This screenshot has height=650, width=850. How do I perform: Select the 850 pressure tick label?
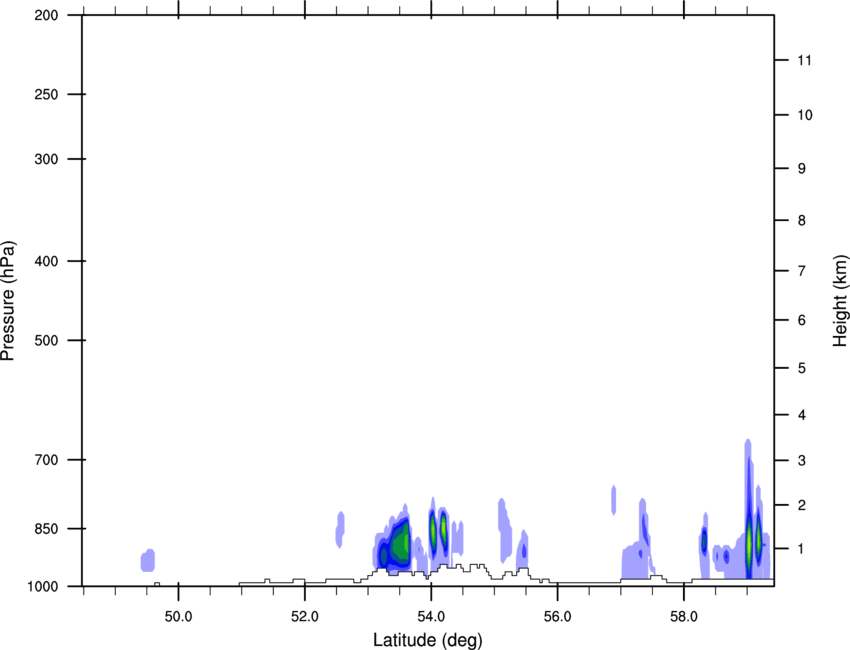[x=46, y=529]
